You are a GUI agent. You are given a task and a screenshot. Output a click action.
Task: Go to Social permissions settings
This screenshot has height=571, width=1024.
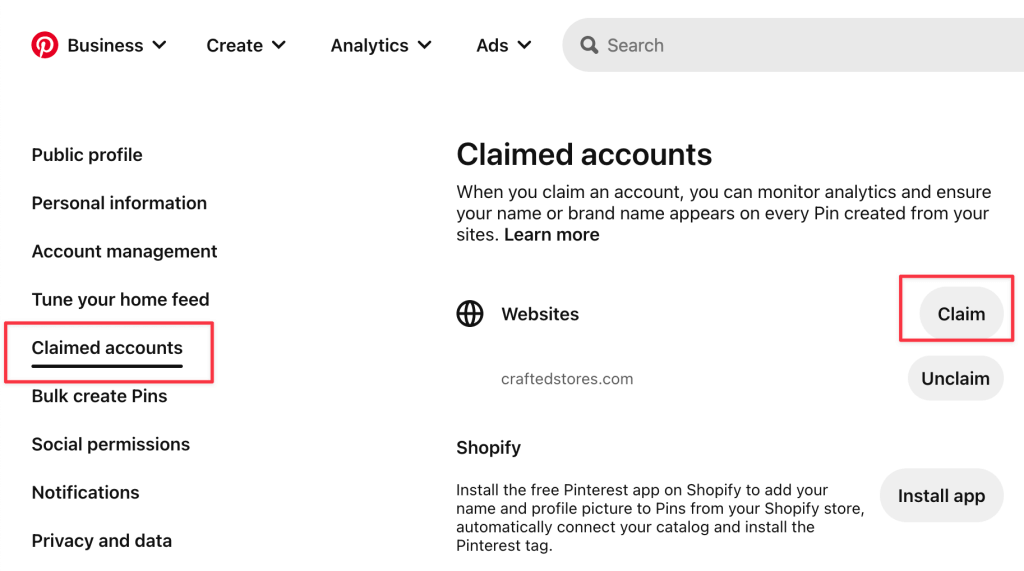110,444
